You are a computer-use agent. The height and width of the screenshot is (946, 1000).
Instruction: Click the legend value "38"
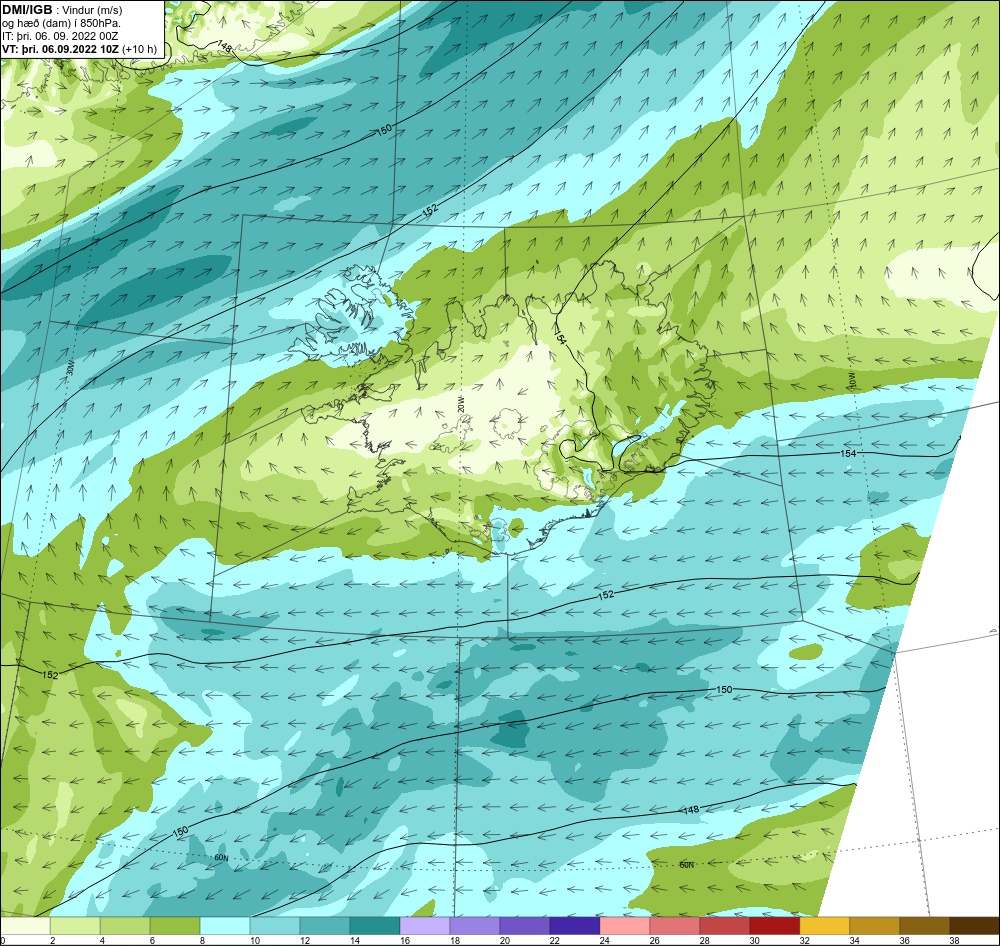click(955, 940)
